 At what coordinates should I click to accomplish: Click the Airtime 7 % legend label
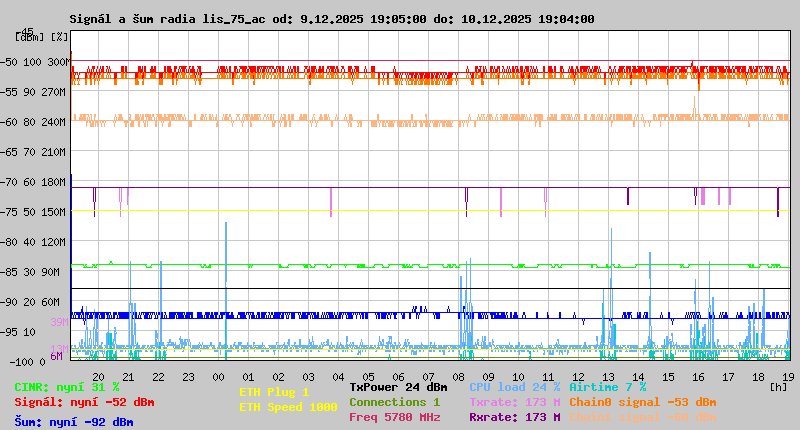click(x=607, y=387)
